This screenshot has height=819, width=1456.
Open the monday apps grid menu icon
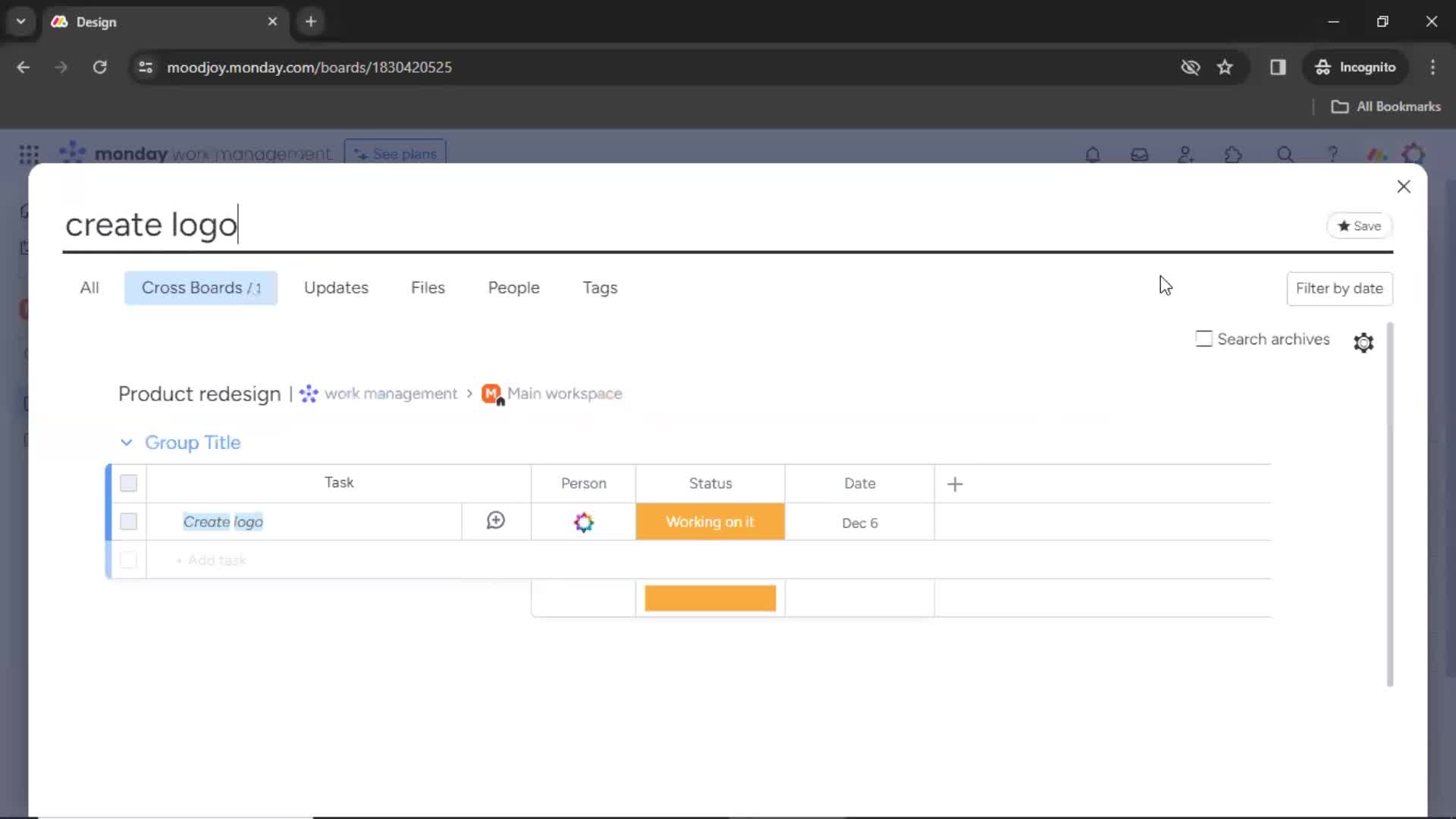(29, 155)
